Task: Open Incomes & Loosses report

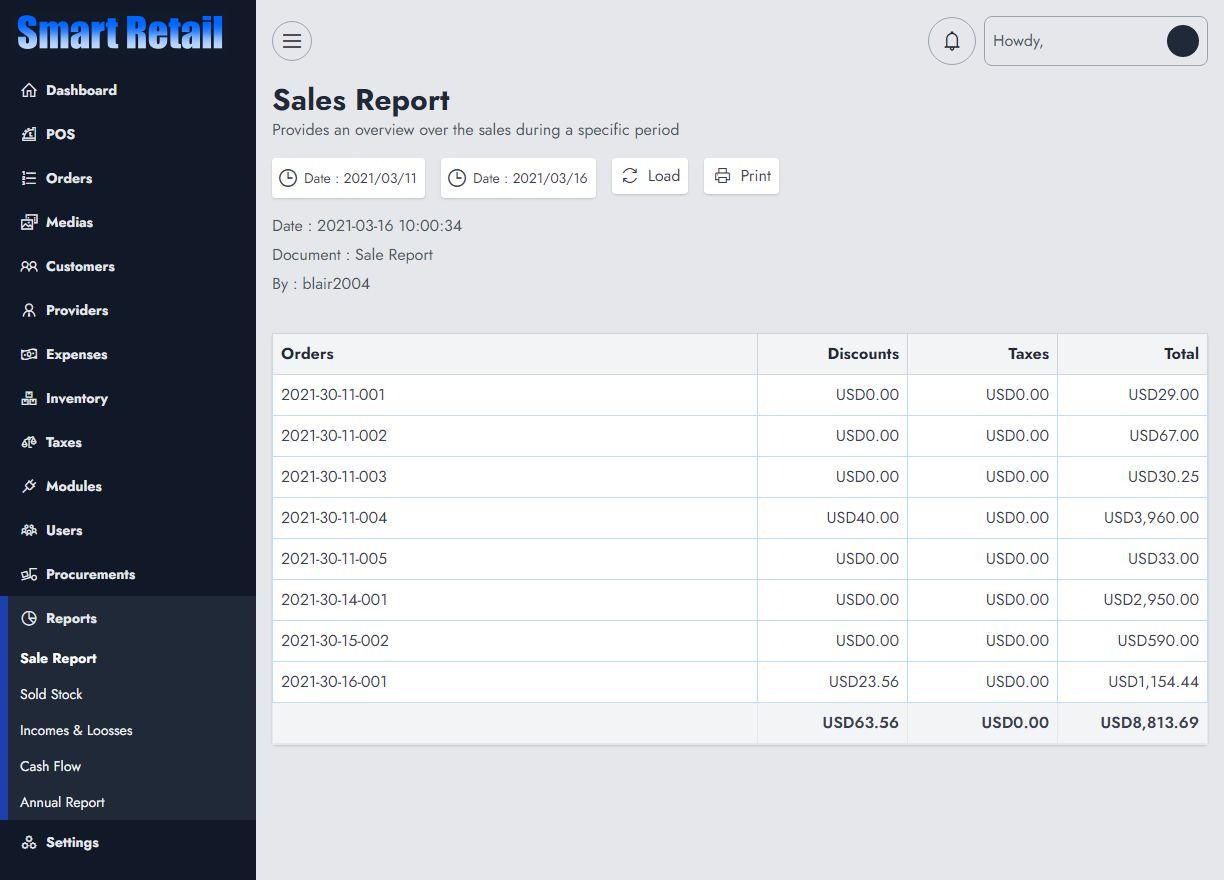Action: click(x=76, y=730)
